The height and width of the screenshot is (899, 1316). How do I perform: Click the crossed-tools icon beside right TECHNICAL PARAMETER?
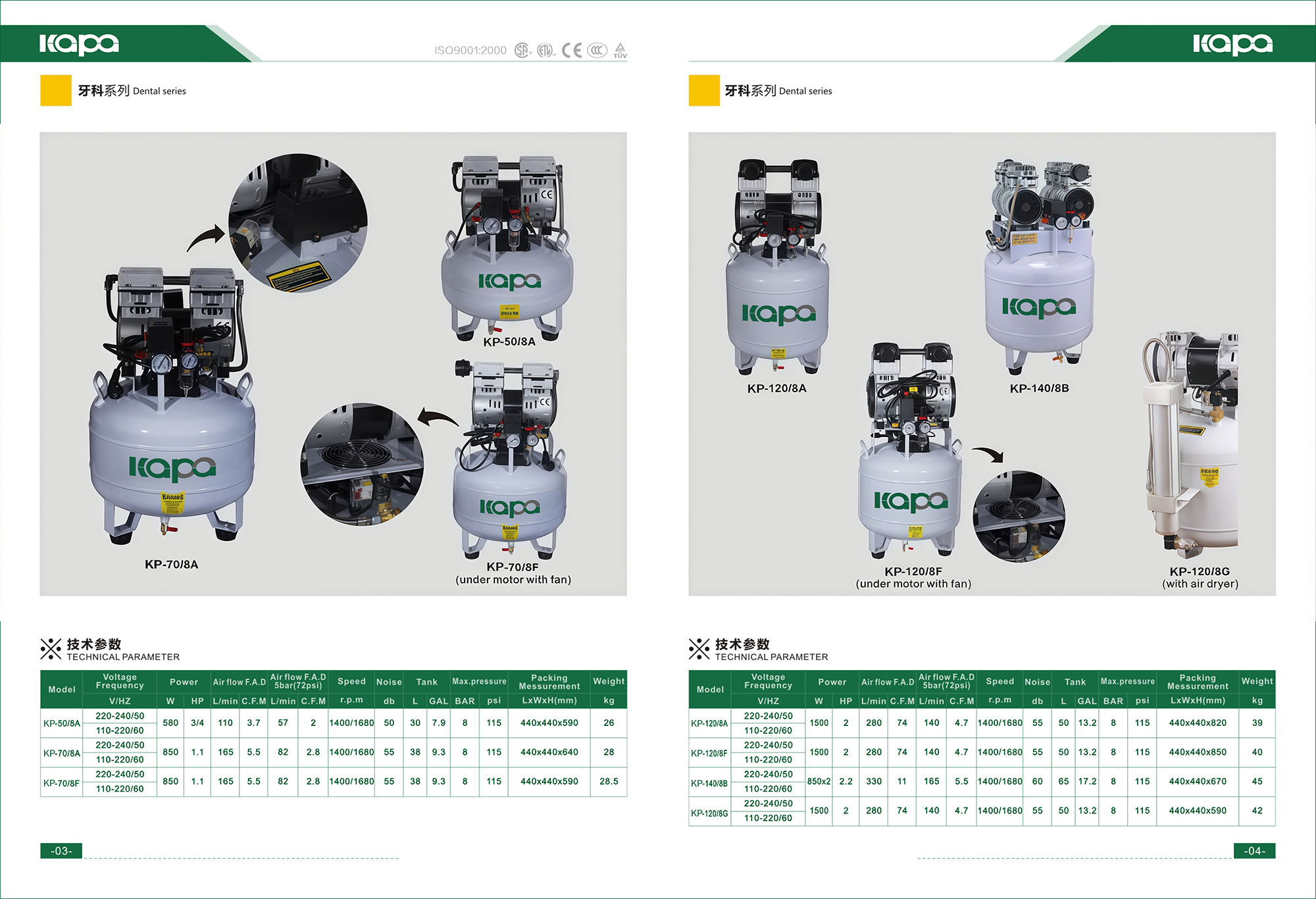tap(699, 649)
